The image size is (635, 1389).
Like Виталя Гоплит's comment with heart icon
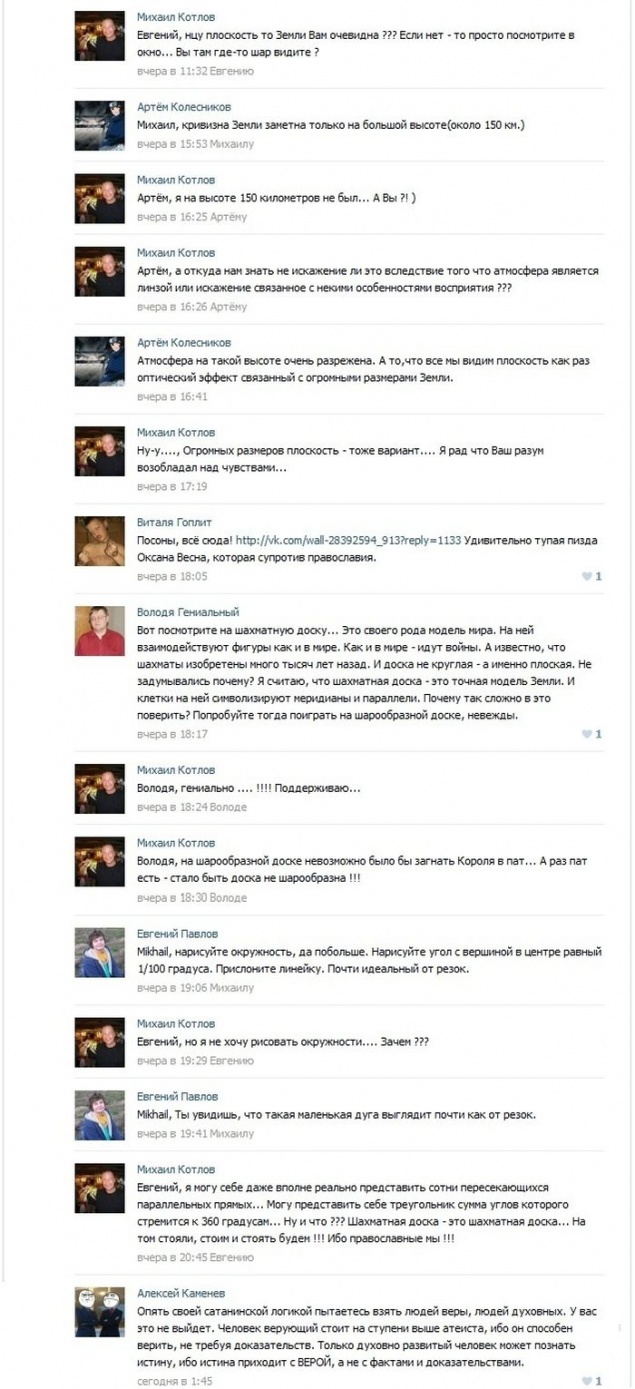click(592, 576)
